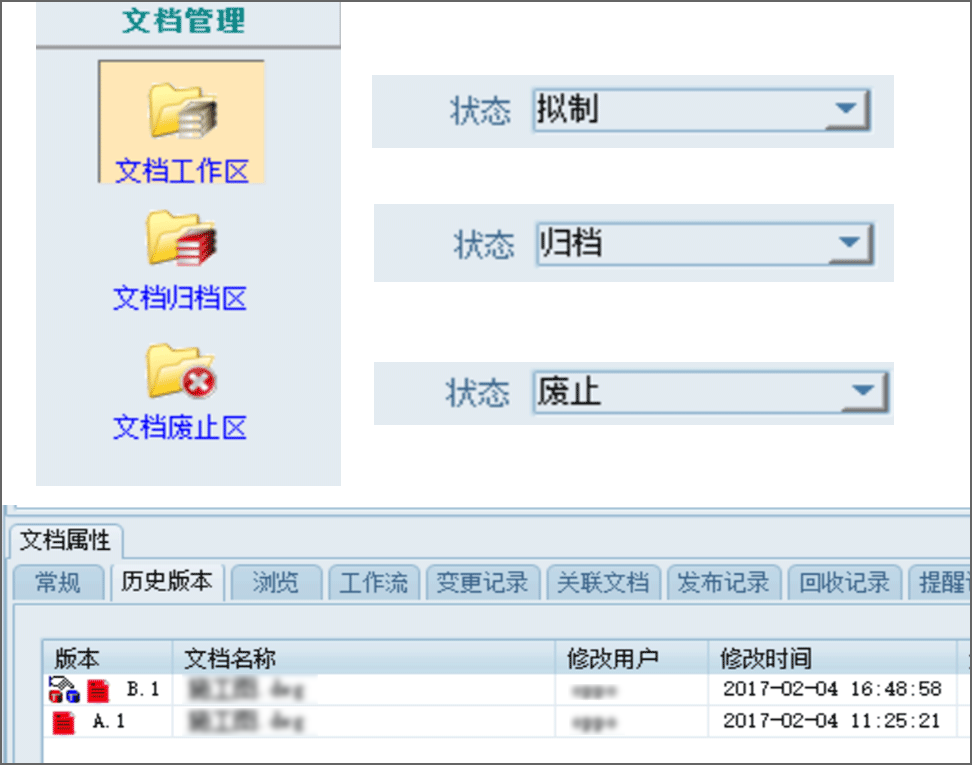Viewport: 972px width, 765px height.
Task: Click the 文档废止区 link label
Action: [180, 428]
